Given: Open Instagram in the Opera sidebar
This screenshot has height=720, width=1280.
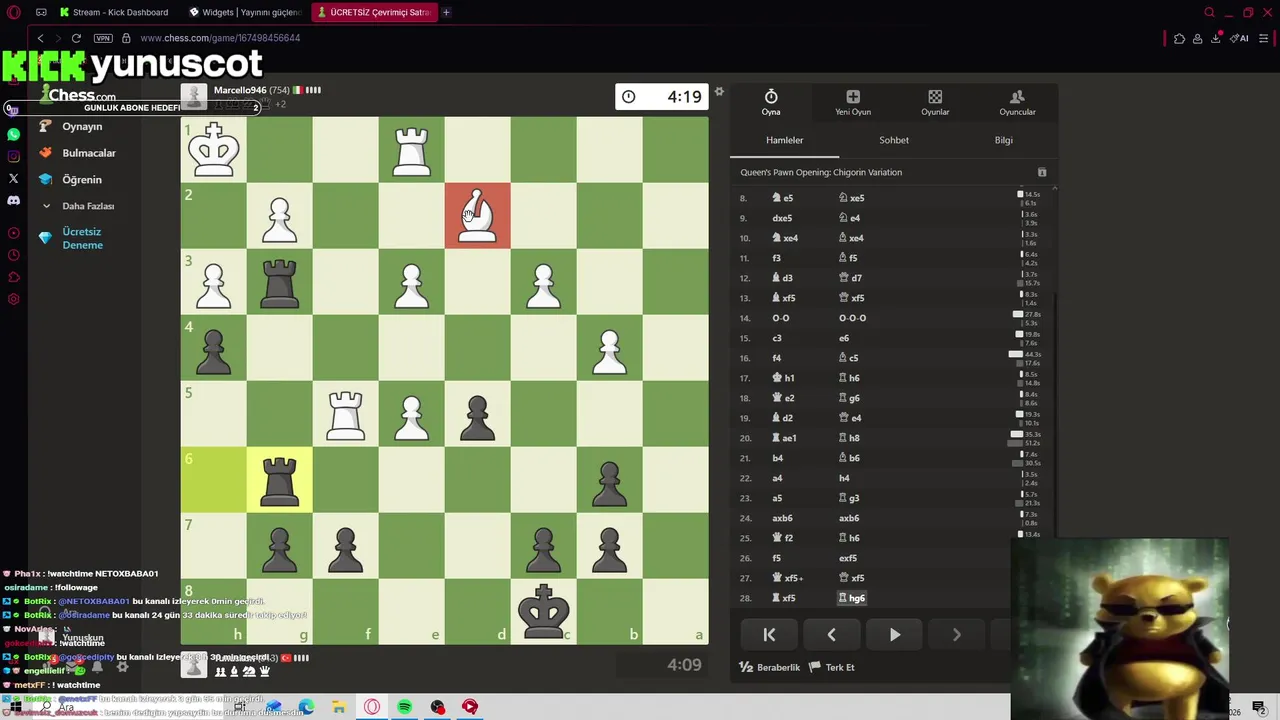Looking at the screenshot, I should tap(13, 156).
